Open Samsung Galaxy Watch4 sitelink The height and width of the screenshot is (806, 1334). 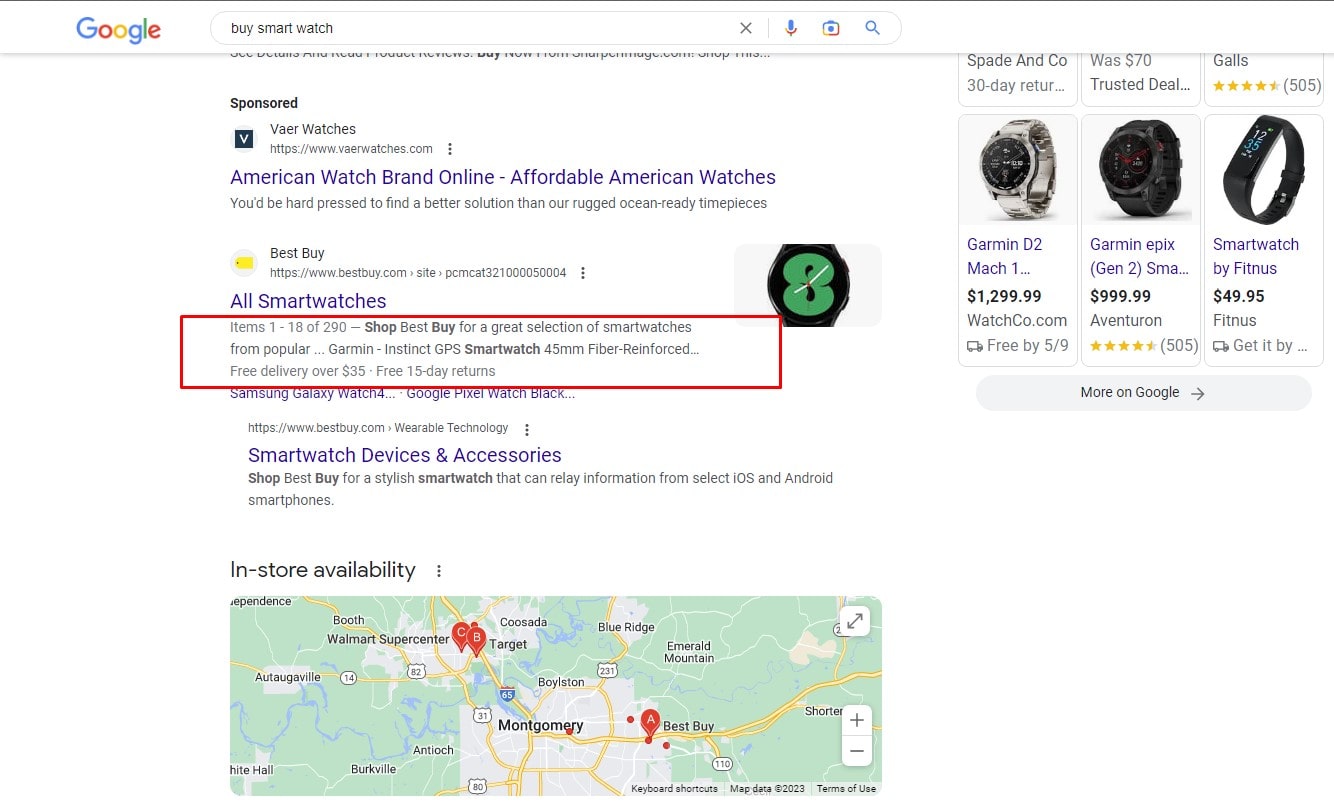312,393
